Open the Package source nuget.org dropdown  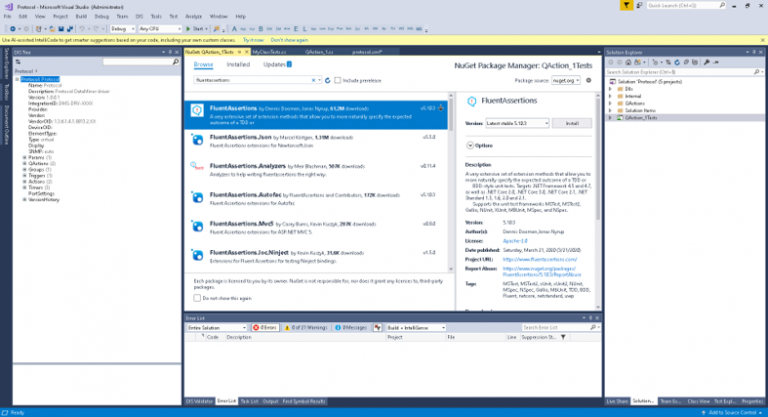point(563,79)
